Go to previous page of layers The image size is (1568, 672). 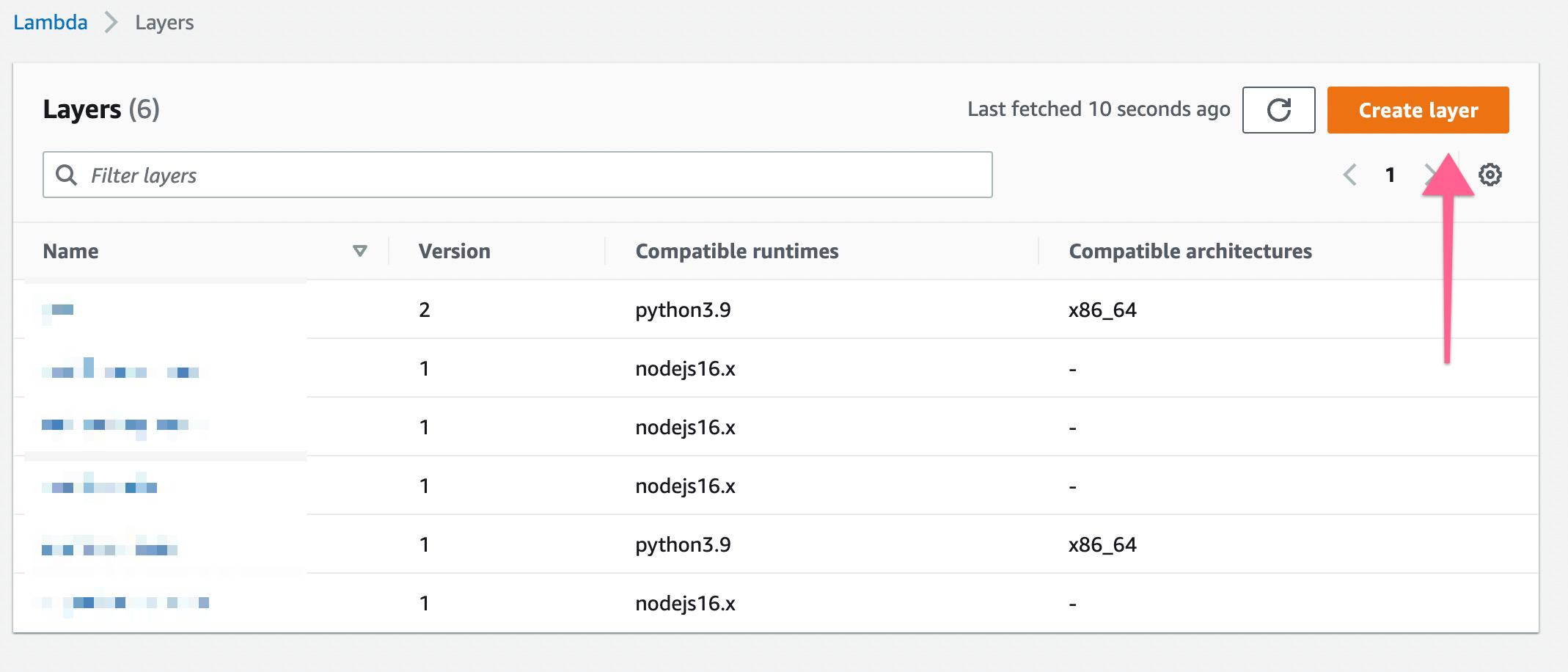(x=1349, y=175)
